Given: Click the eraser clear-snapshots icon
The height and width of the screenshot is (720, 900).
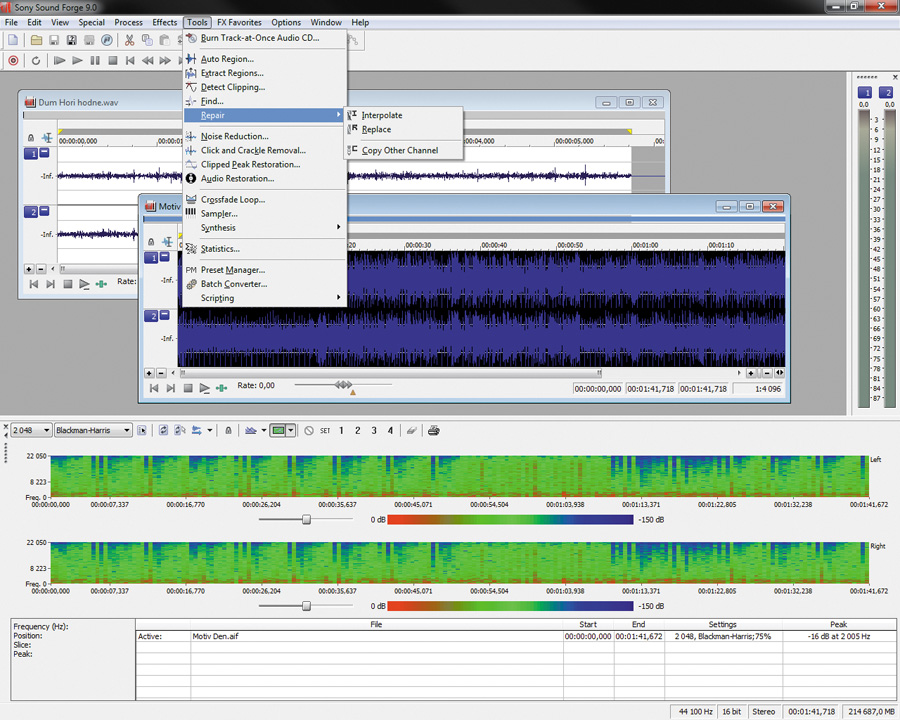Looking at the screenshot, I should pyautogui.click(x=412, y=430).
